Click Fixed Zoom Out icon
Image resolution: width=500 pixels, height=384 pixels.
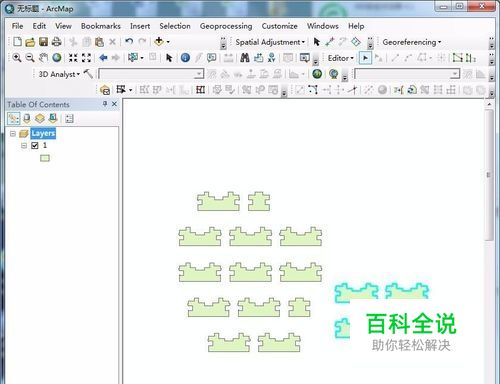coord(86,58)
